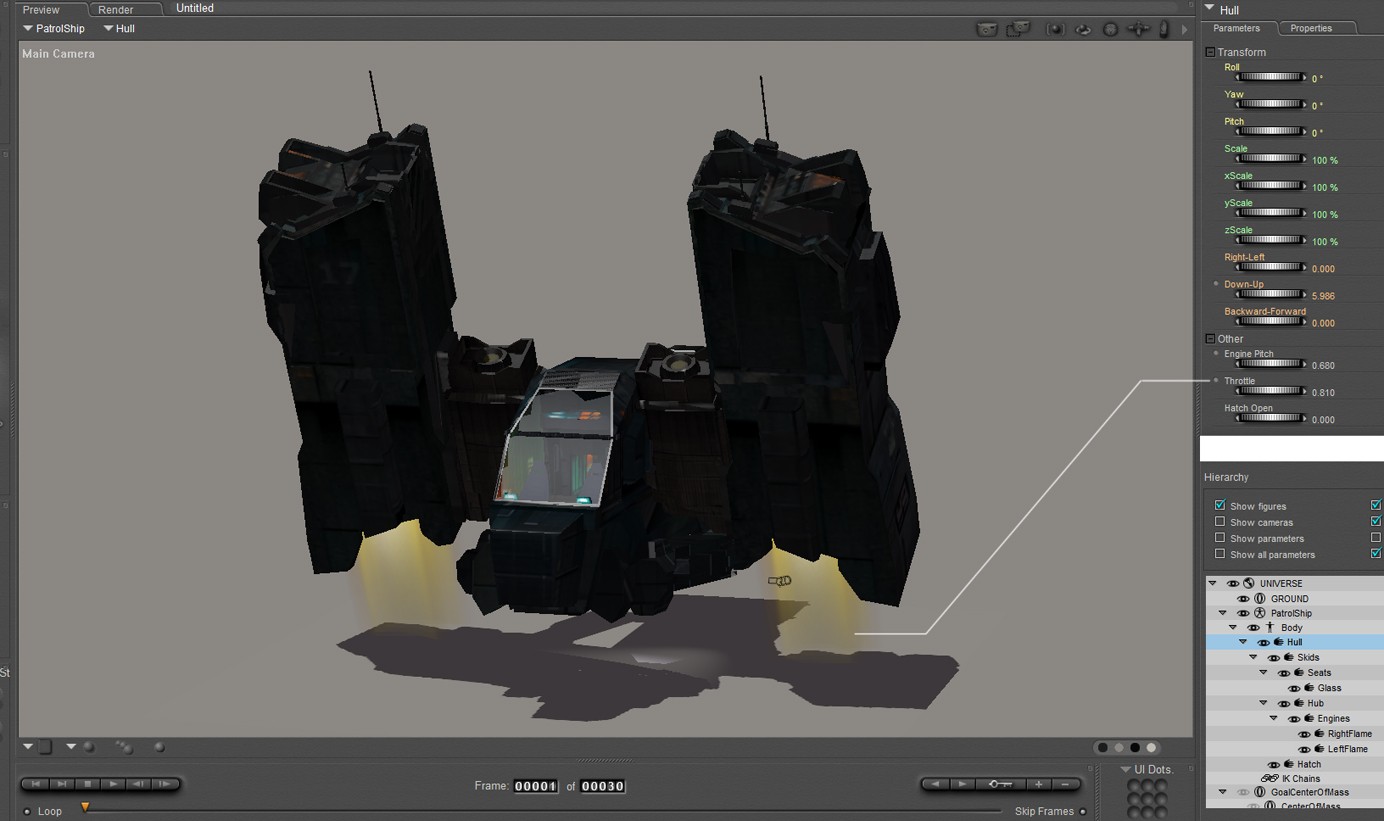Collapse the Transform parameters section
The height and width of the screenshot is (821, 1384).
1210,52
